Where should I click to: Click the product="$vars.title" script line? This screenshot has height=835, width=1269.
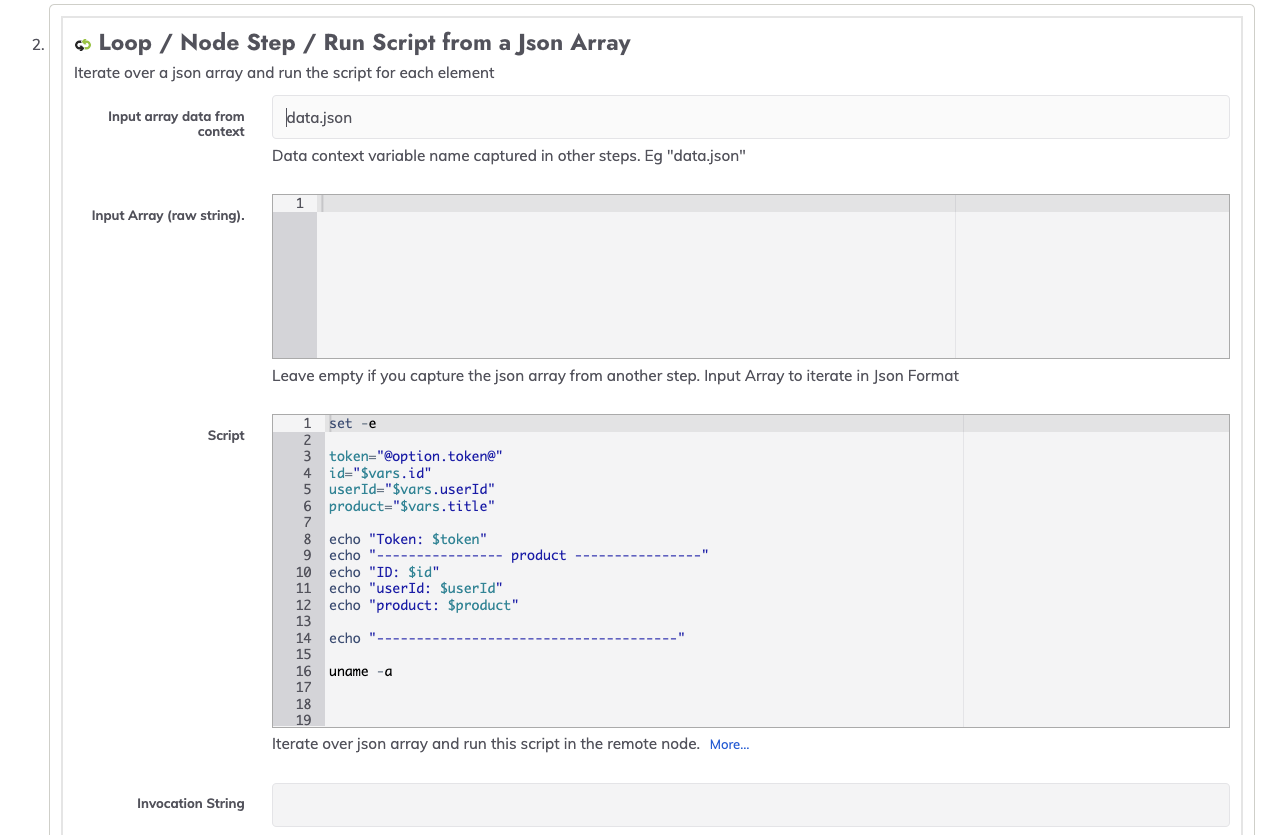(412, 506)
